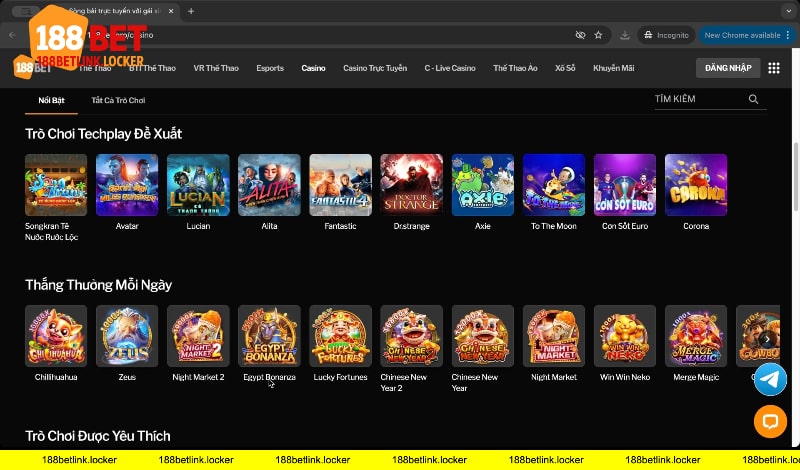This screenshot has height=470, width=800.
Task: Click the Tìm Kiếm search field
Action: 698,100
